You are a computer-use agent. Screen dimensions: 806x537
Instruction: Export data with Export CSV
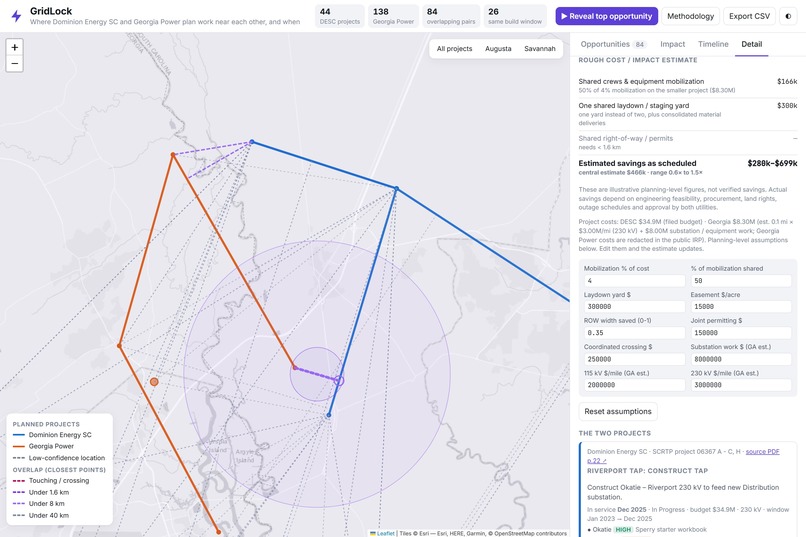tap(749, 16)
